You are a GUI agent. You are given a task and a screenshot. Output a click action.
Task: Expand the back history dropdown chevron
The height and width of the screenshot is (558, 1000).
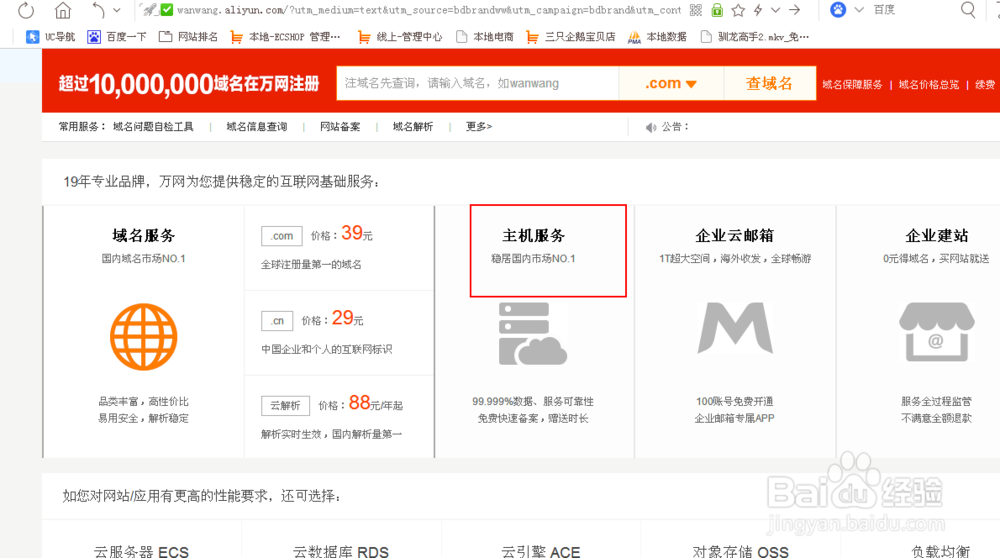117,10
